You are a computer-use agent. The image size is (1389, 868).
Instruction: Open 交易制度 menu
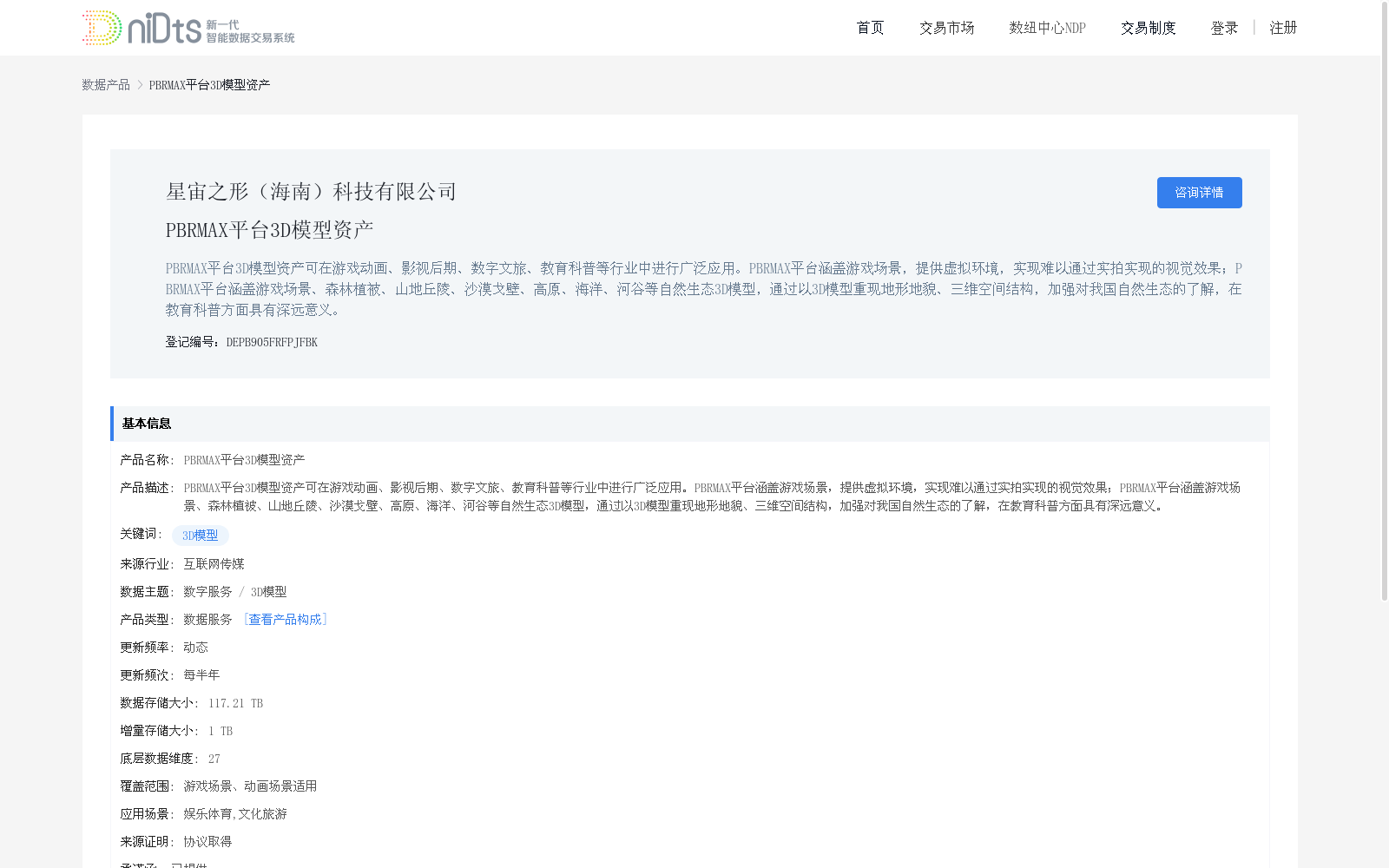tap(1148, 28)
